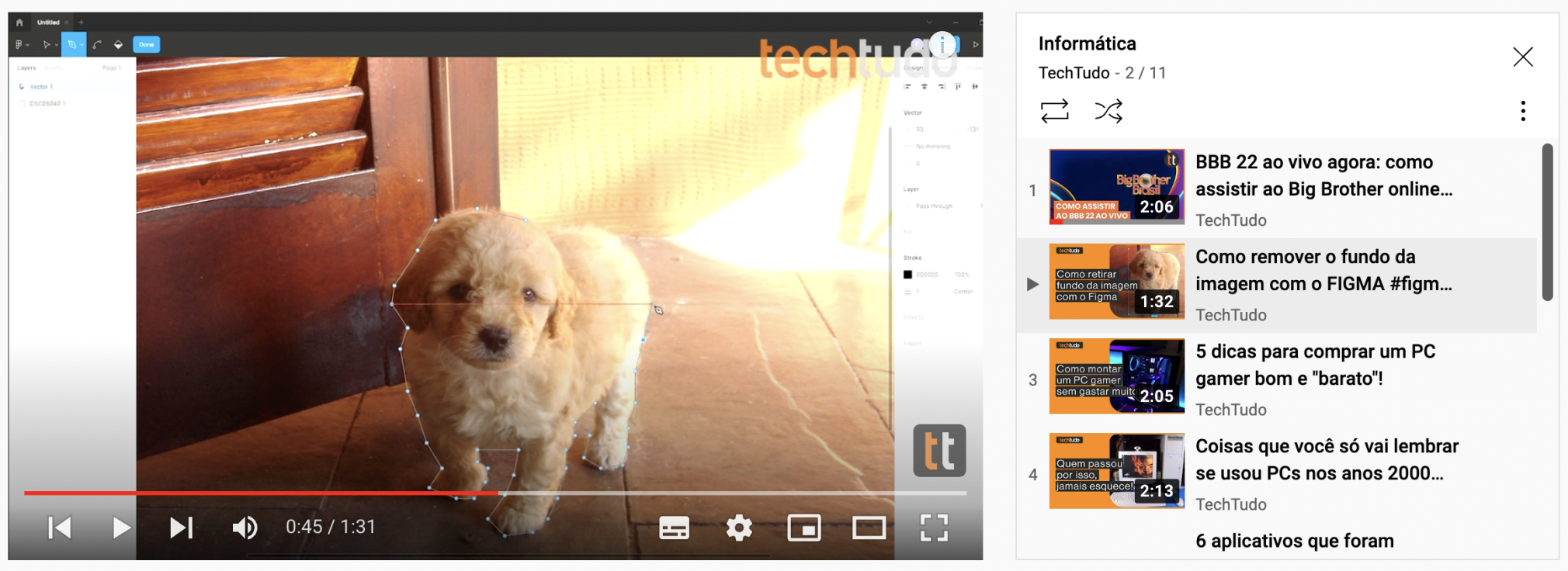Select Vector 1 layer in Figma panel
This screenshot has height=571, width=1568.
pos(41,87)
